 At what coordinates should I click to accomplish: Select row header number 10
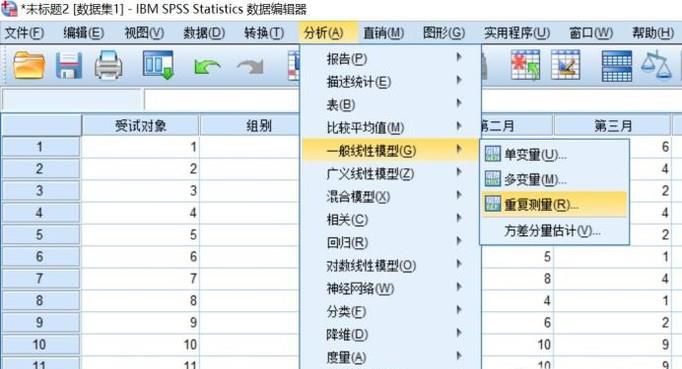(40, 345)
